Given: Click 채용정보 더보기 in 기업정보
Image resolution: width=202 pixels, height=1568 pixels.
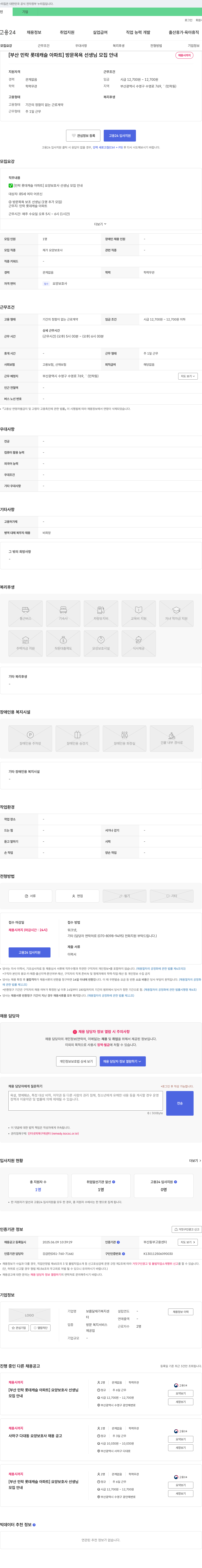Looking at the screenshot, I should [x=181, y=1312].
